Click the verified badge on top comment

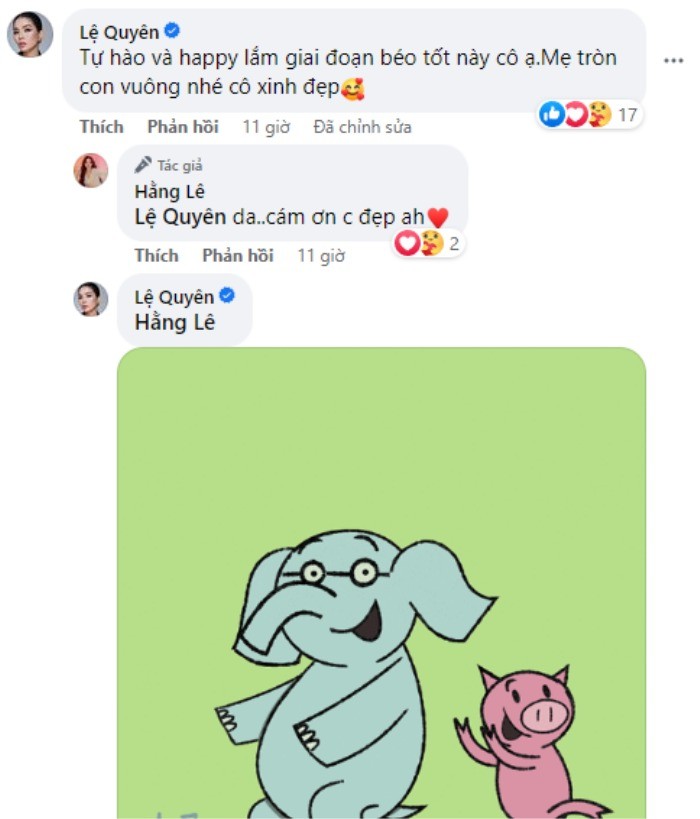(172, 30)
